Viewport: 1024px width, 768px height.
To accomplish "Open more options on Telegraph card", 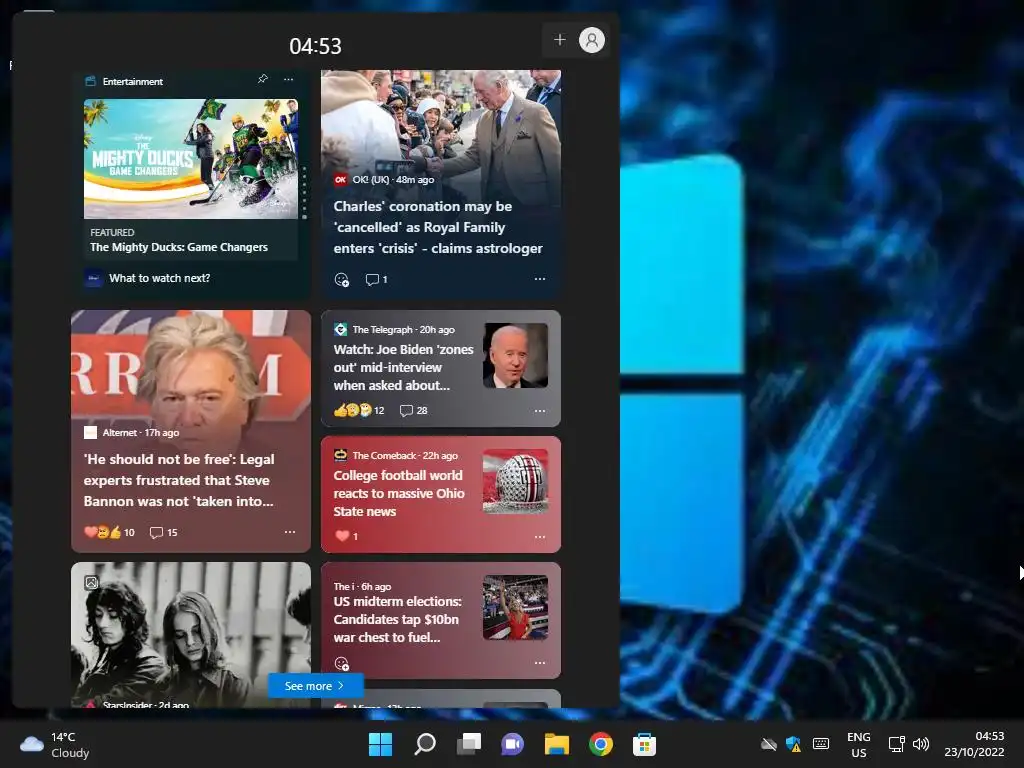I will pyautogui.click(x=540, y=411).
